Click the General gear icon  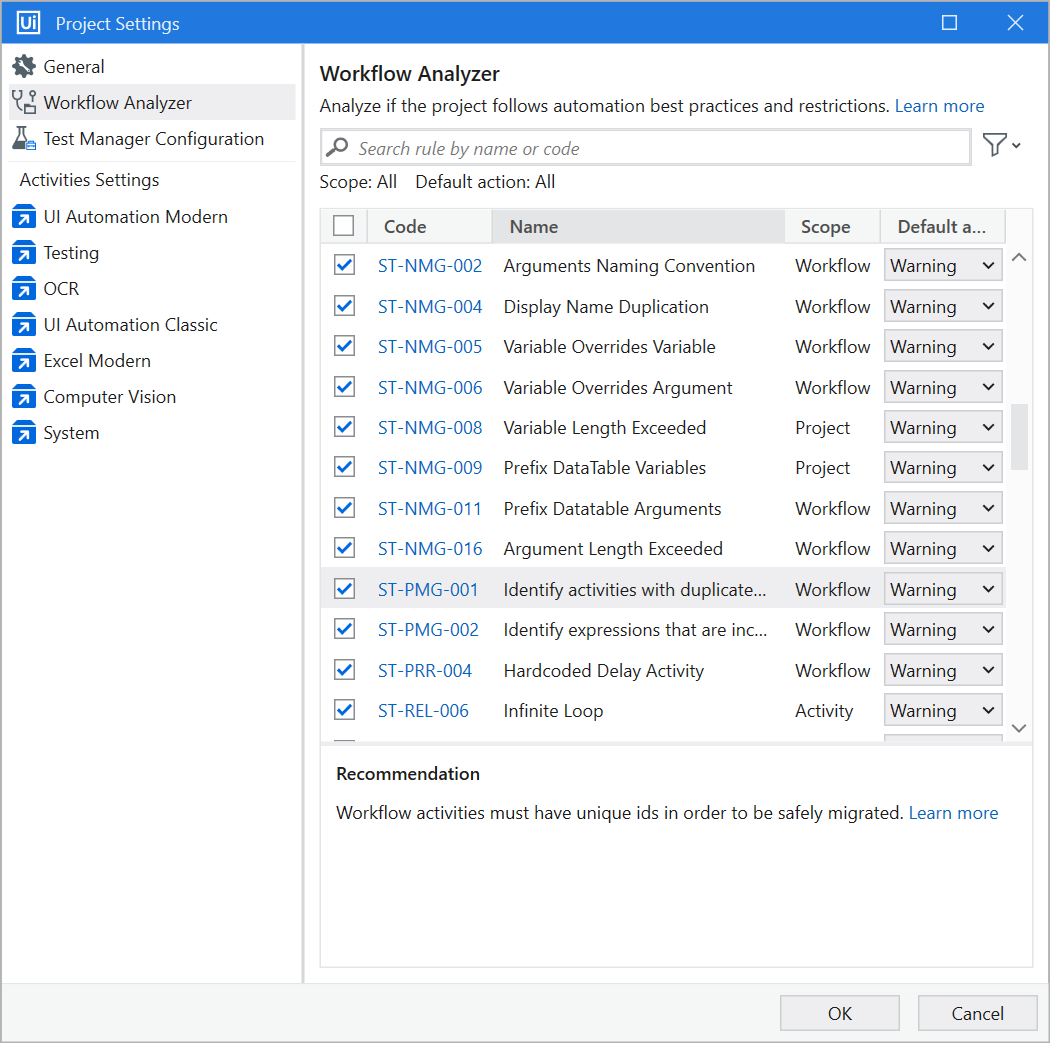coord(24,67)
